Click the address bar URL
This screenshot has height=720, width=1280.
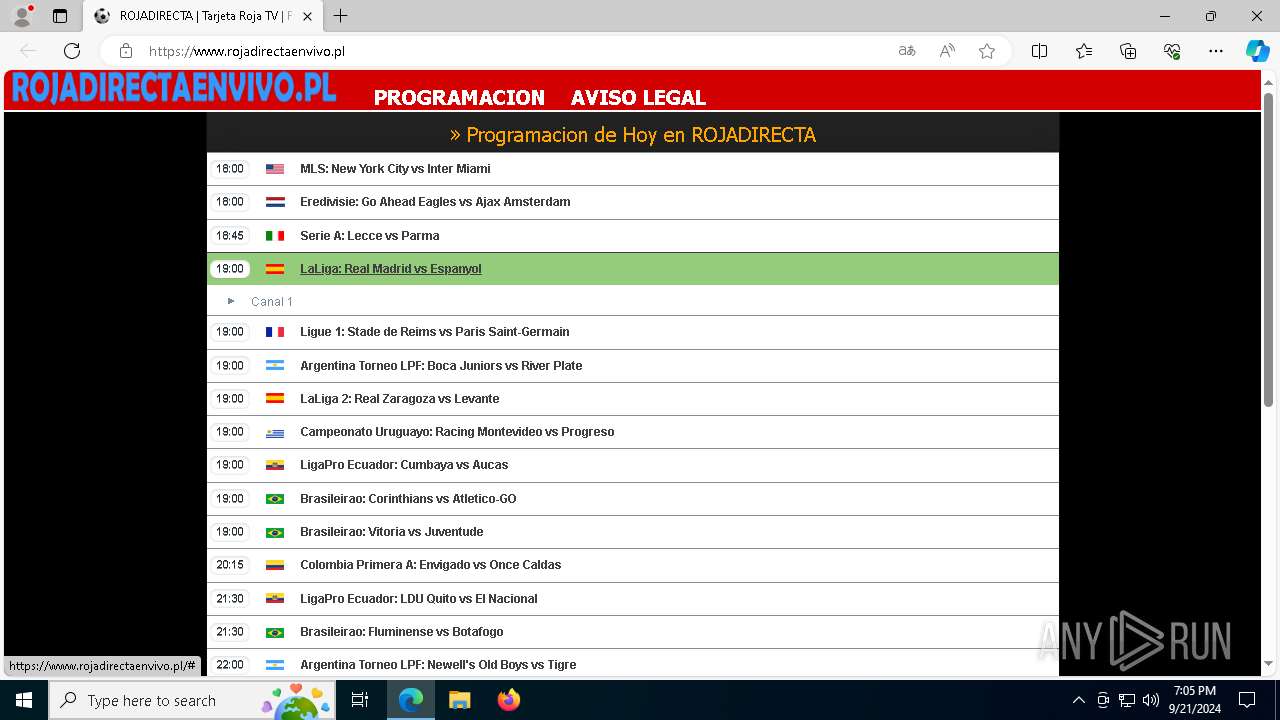pos(247,51)
